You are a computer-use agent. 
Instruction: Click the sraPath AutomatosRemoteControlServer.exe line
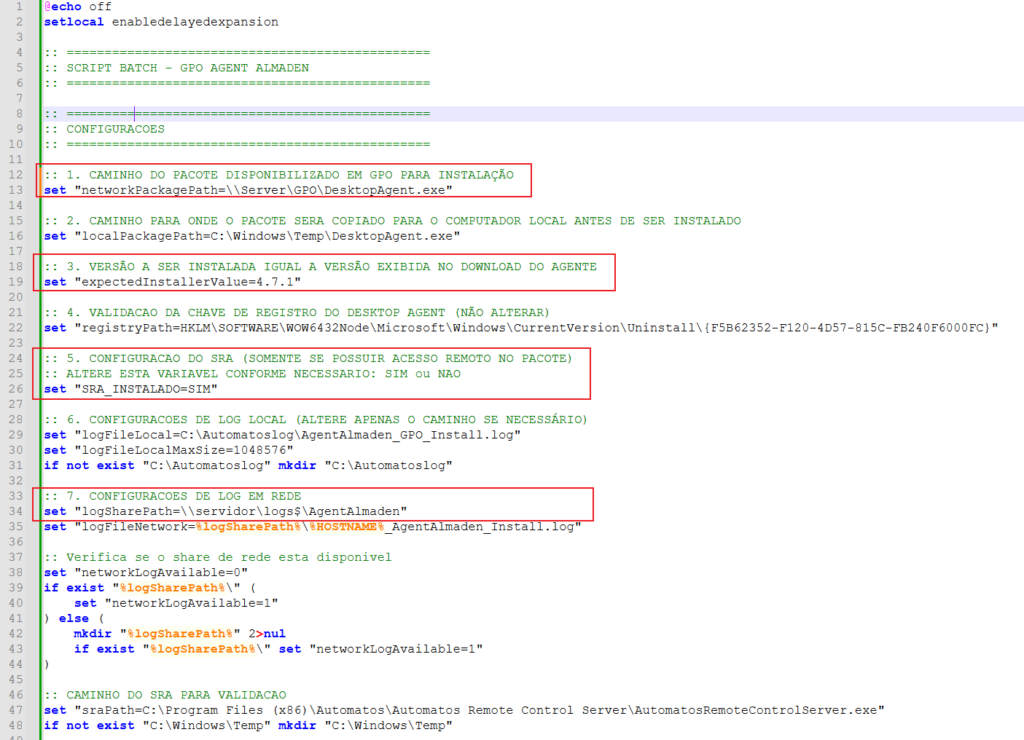pos(464,711)
